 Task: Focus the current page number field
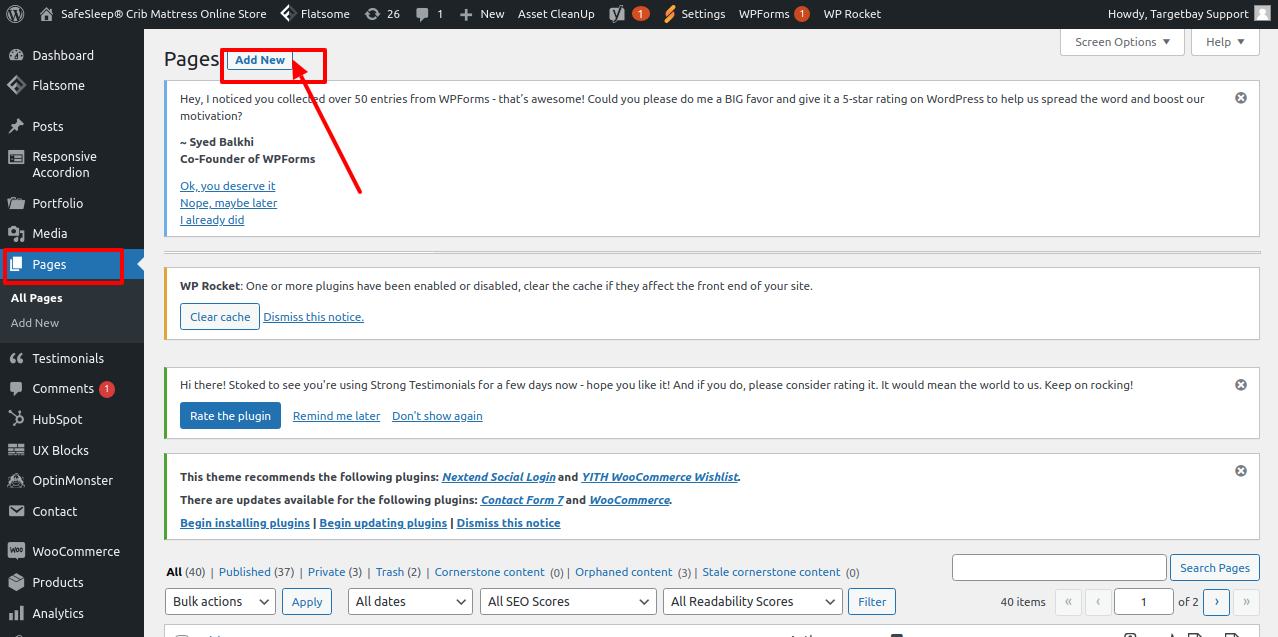[x=1143, y=601]
